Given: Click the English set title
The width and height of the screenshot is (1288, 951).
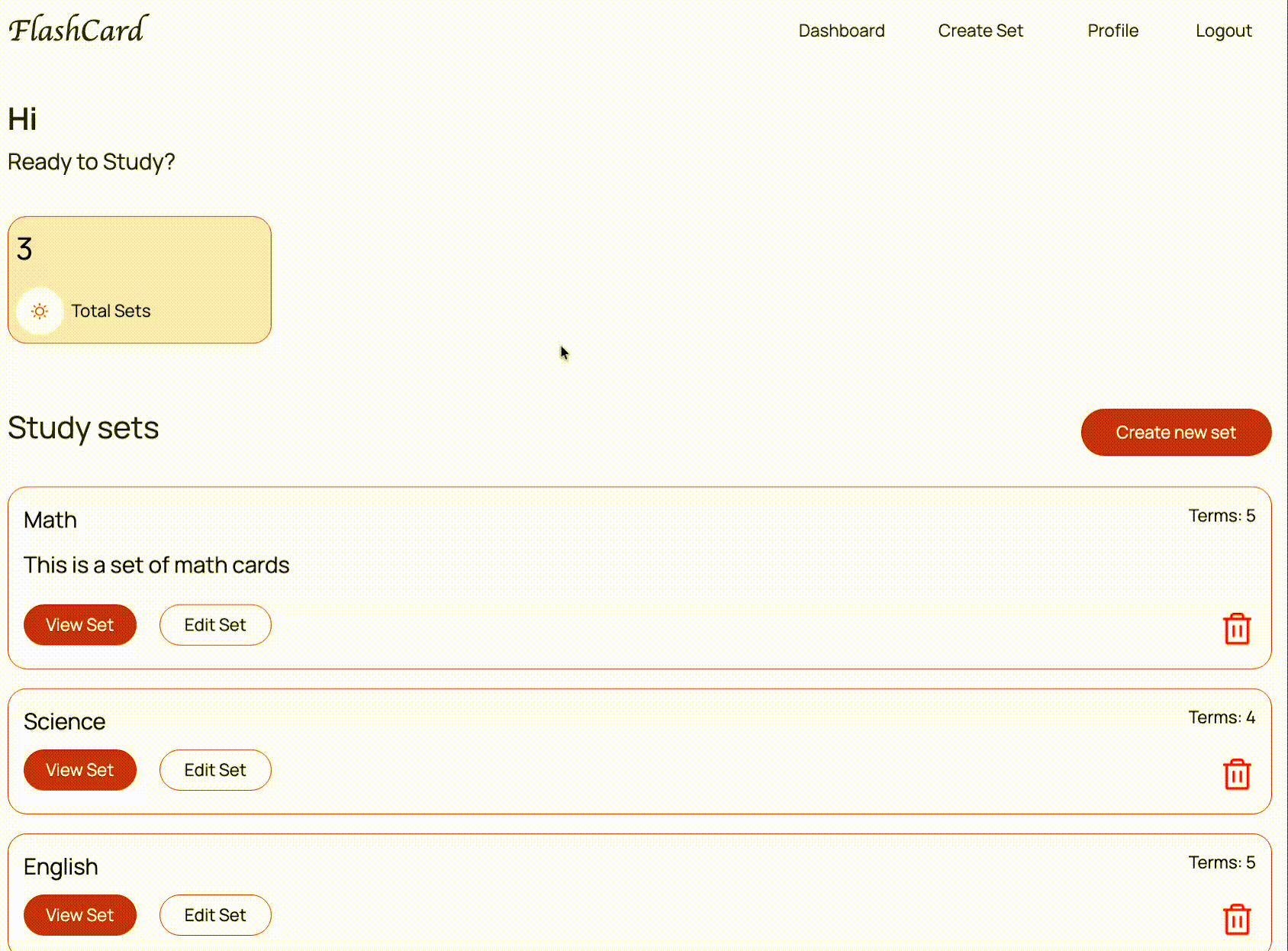Looking at the screenshot, I should tap(61, 866).
